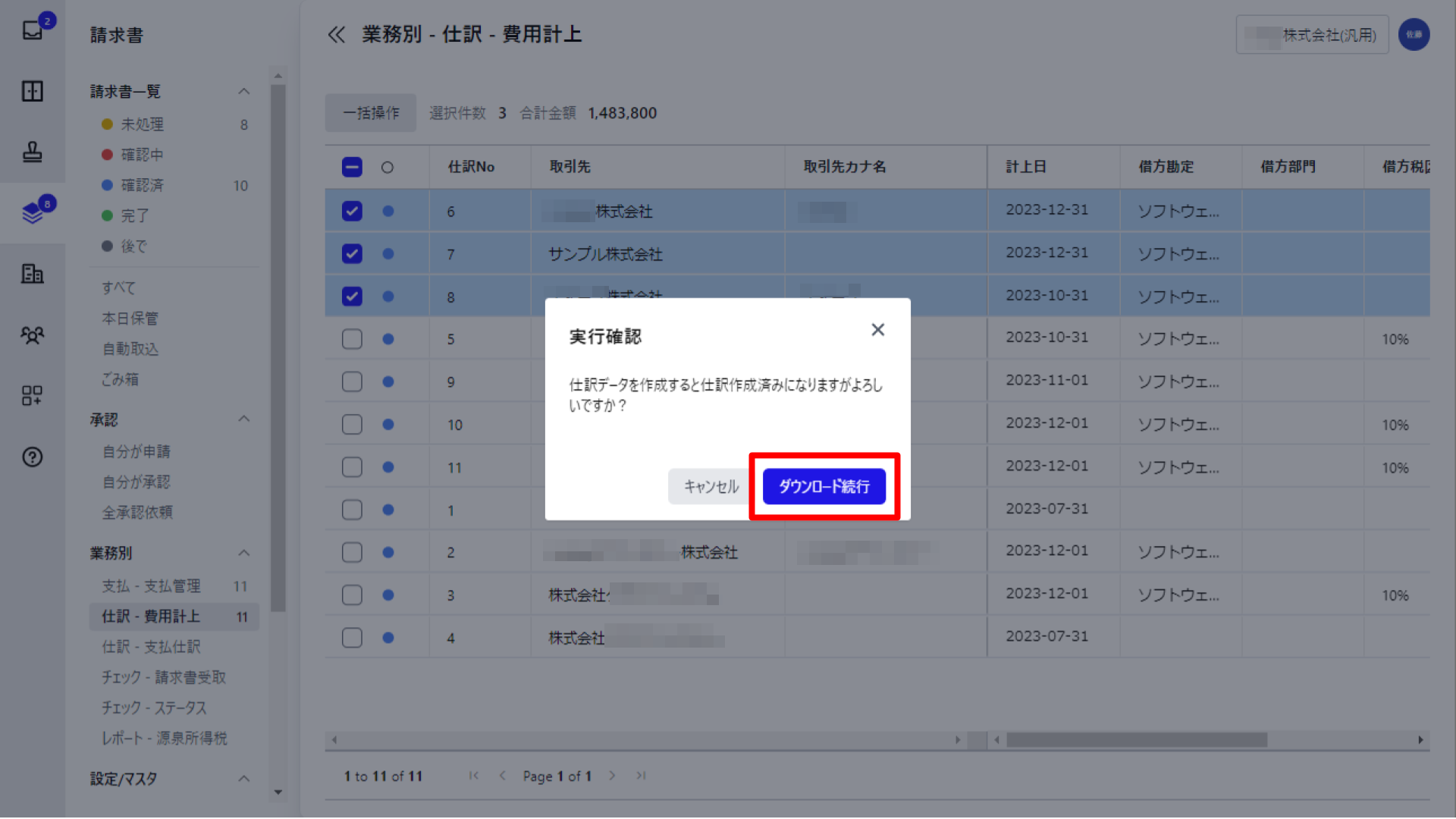Viewport: 1456px width, 819px height.
Task: Check the row 1 checkbox
Action: pyautogui.click(x=352, y=510)
